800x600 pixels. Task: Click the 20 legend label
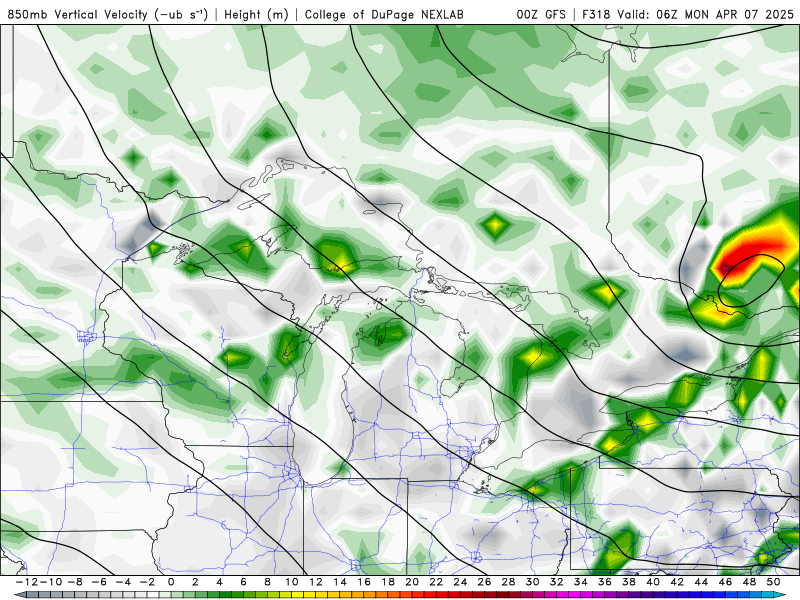click(412, 582)
